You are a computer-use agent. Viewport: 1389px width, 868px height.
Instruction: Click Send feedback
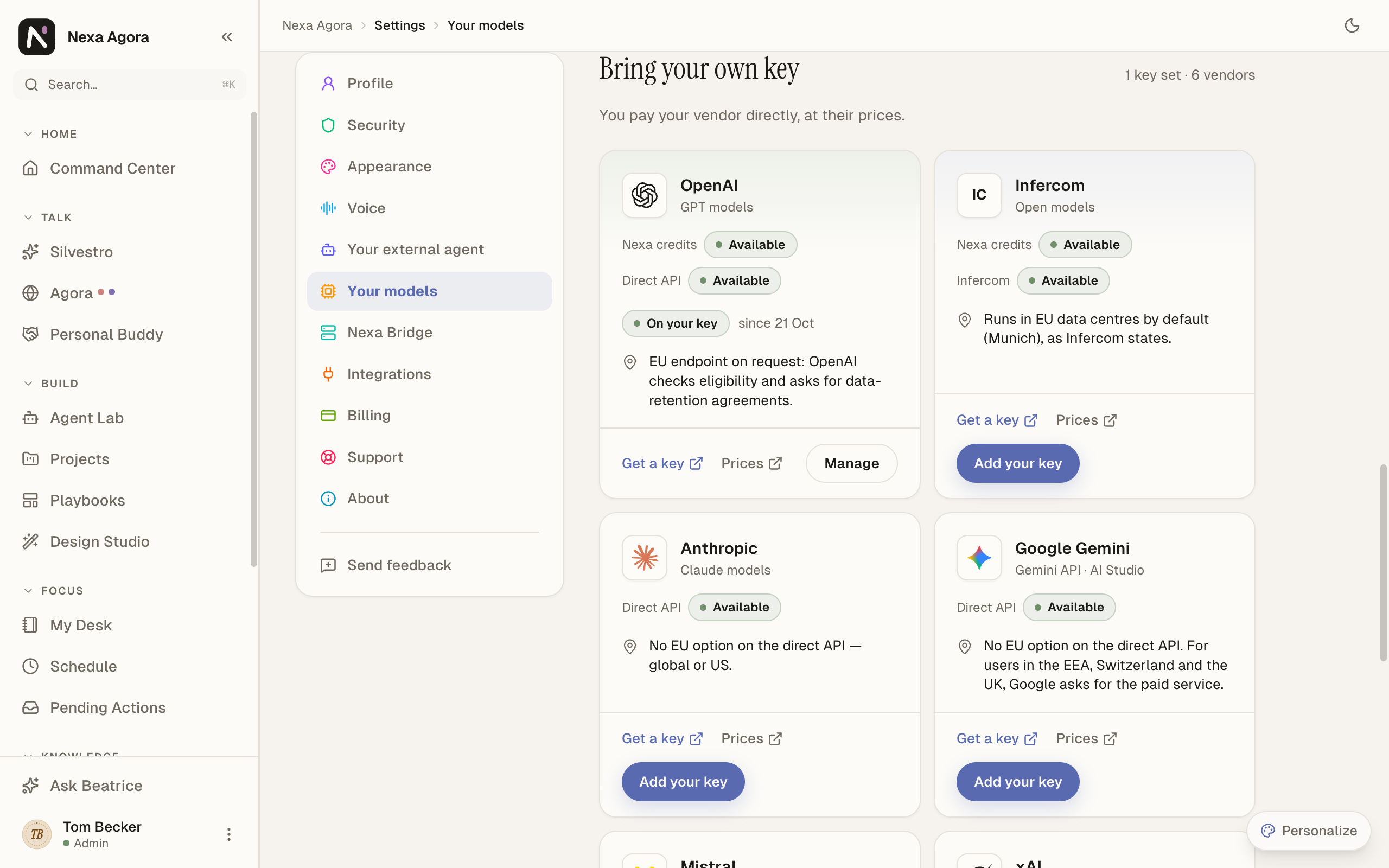click(x=429, y=565)
